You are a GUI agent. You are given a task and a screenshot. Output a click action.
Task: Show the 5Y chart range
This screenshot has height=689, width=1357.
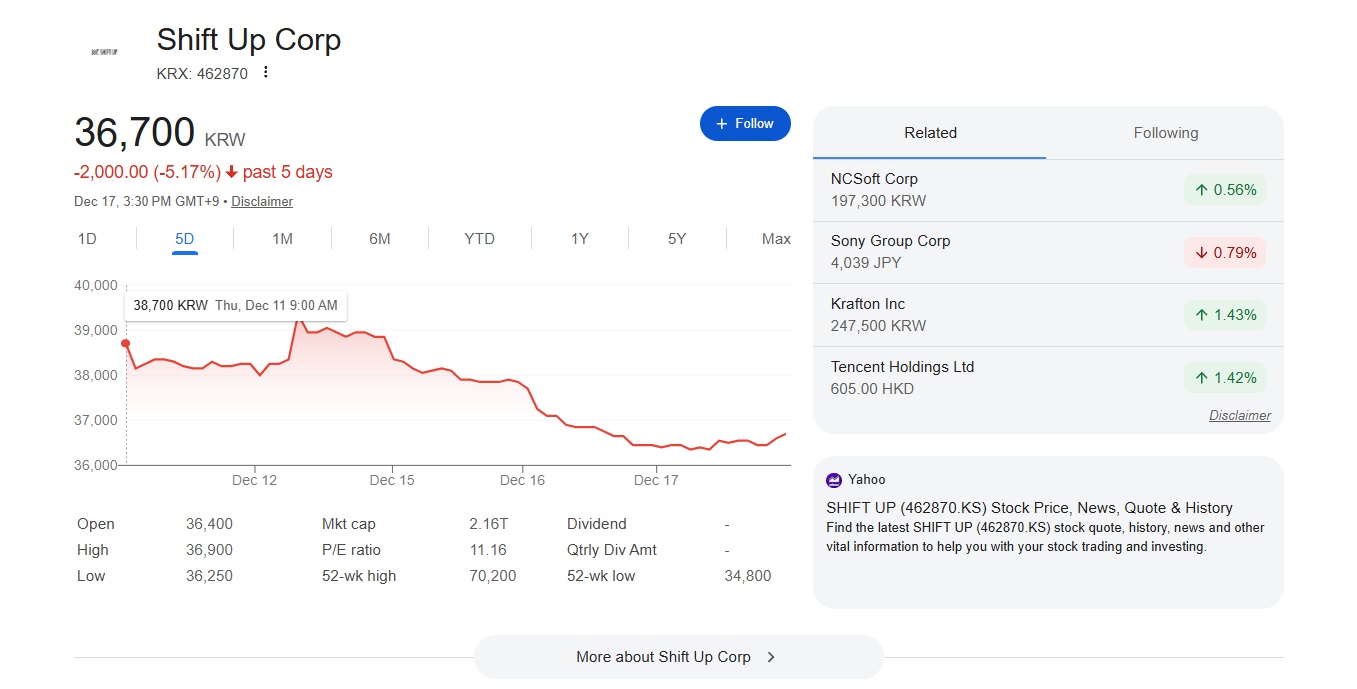coord(677,239)
